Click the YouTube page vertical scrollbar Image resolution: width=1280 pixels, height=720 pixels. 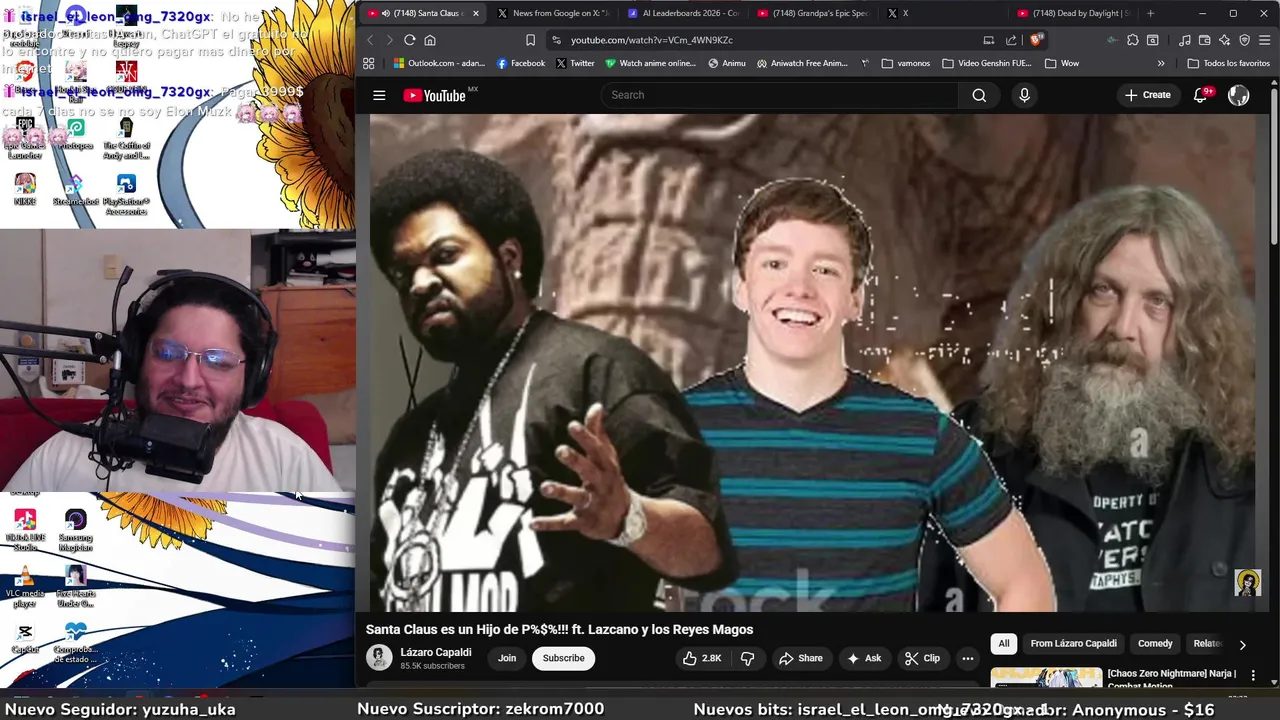tap(1274, 165)
